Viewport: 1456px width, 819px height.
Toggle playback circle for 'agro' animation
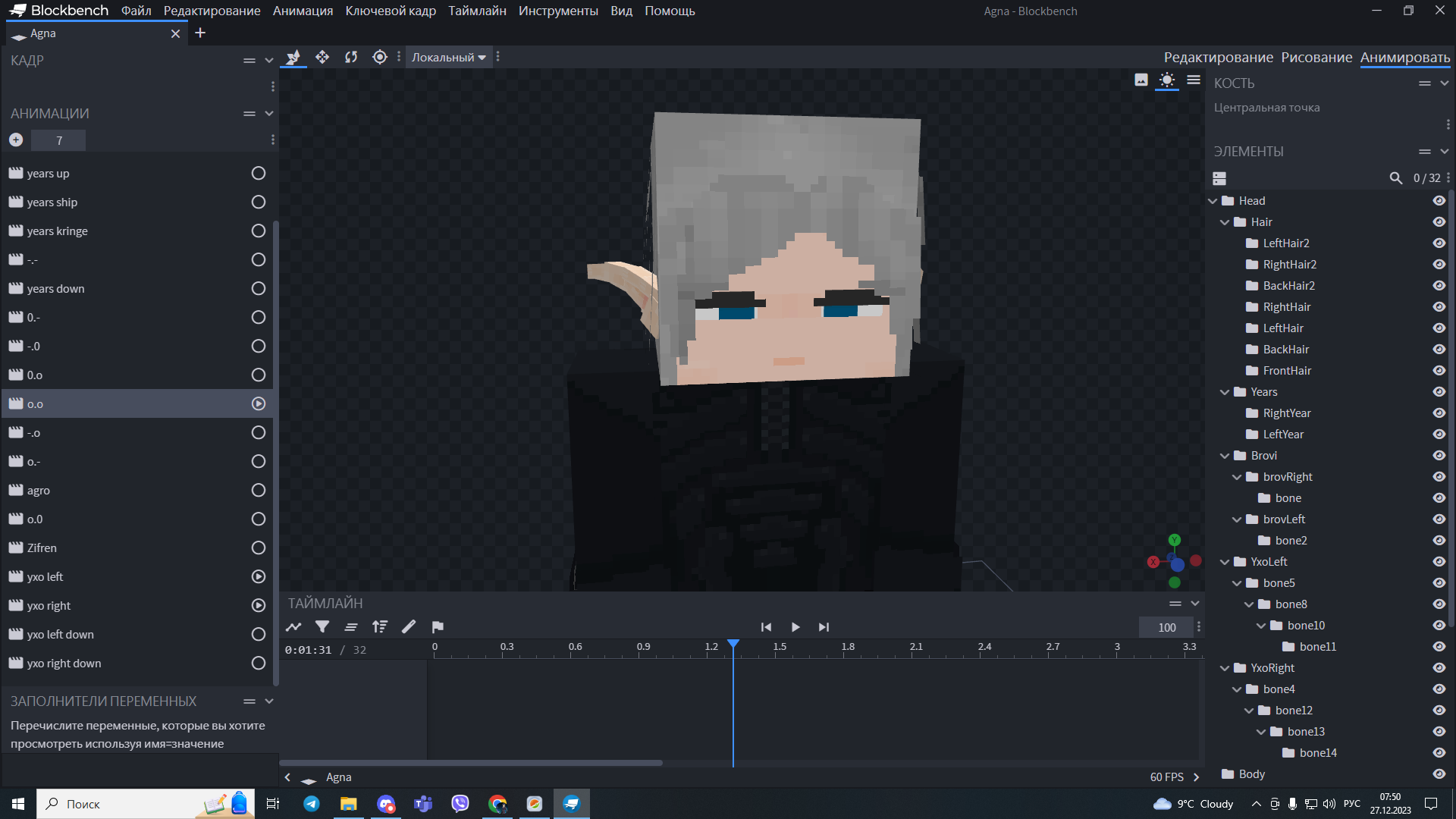click(259, 491)
